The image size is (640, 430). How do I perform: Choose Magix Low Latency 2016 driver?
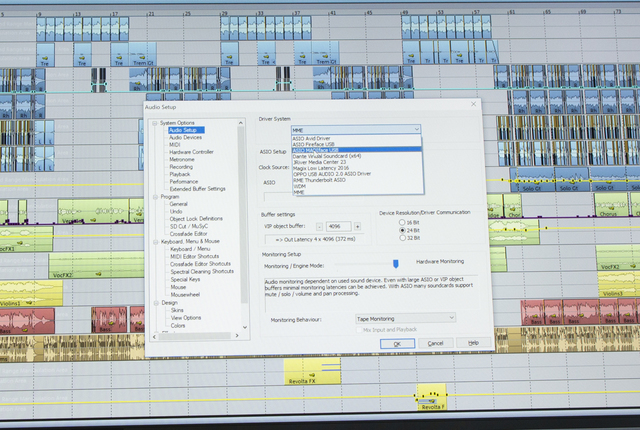(x=318, y=167)
